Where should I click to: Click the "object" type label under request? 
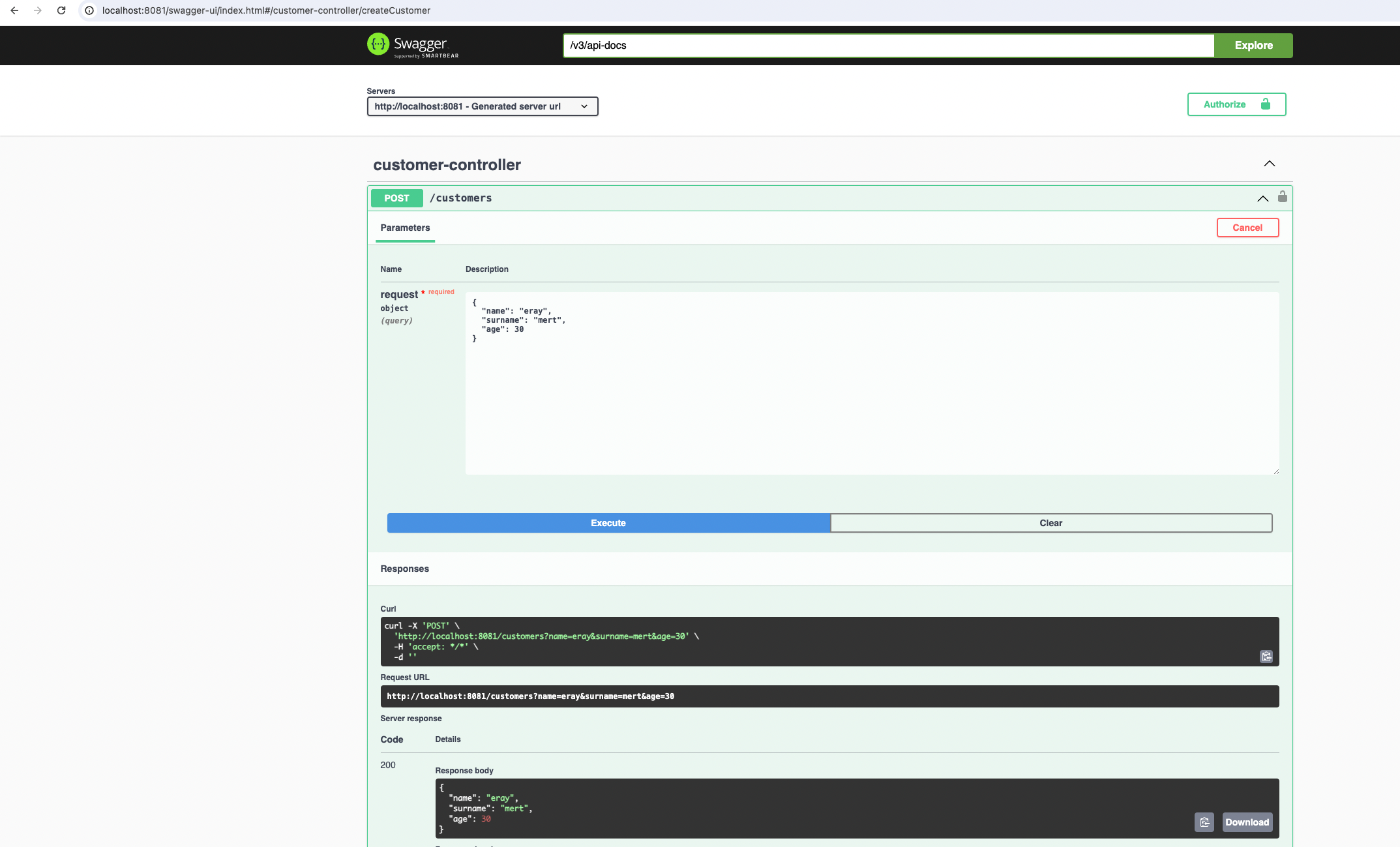point(395,308)
